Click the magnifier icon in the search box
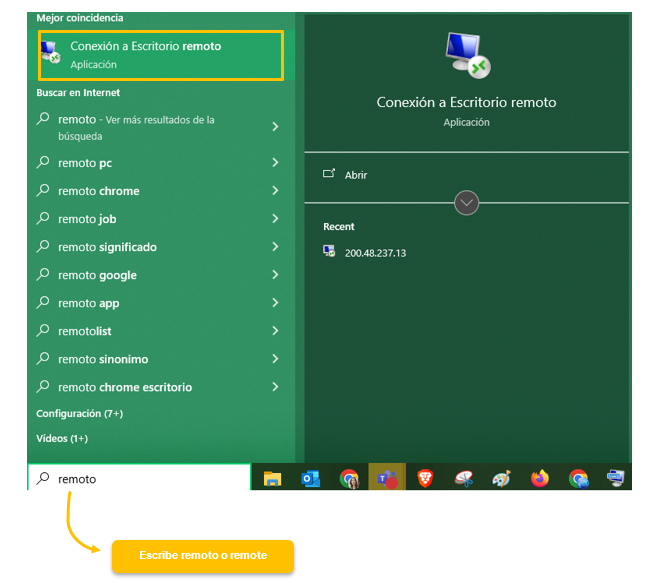 pos(43,478)
